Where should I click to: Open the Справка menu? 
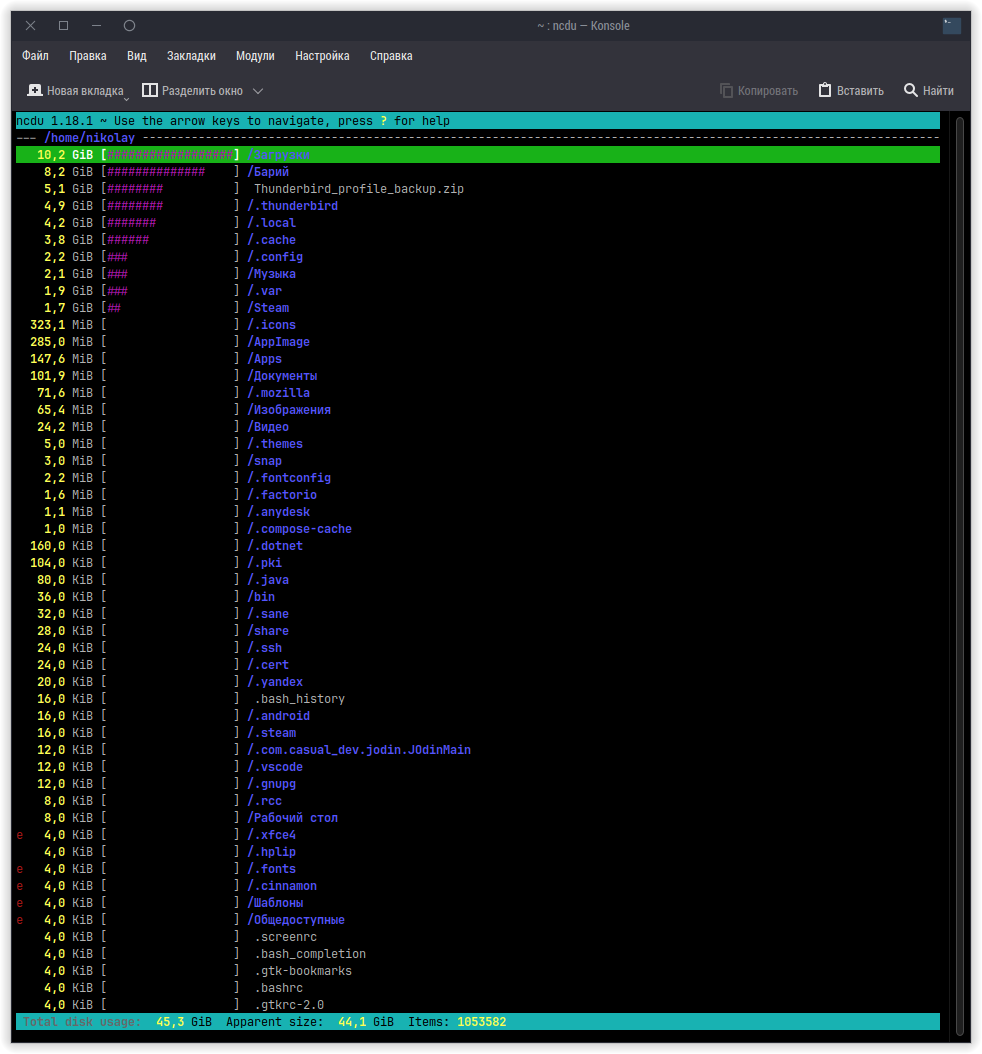coord(391,56)
